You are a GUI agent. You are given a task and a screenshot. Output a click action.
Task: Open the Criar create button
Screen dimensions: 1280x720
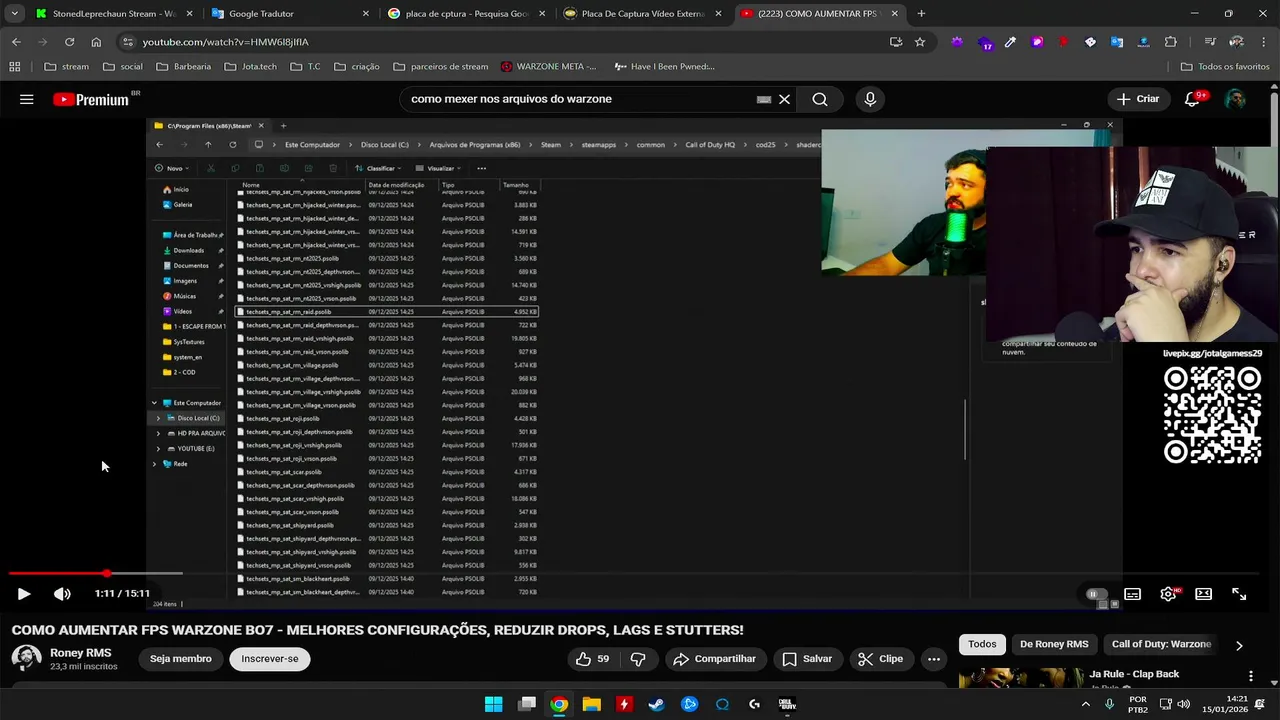click(x=1138, y=99)
